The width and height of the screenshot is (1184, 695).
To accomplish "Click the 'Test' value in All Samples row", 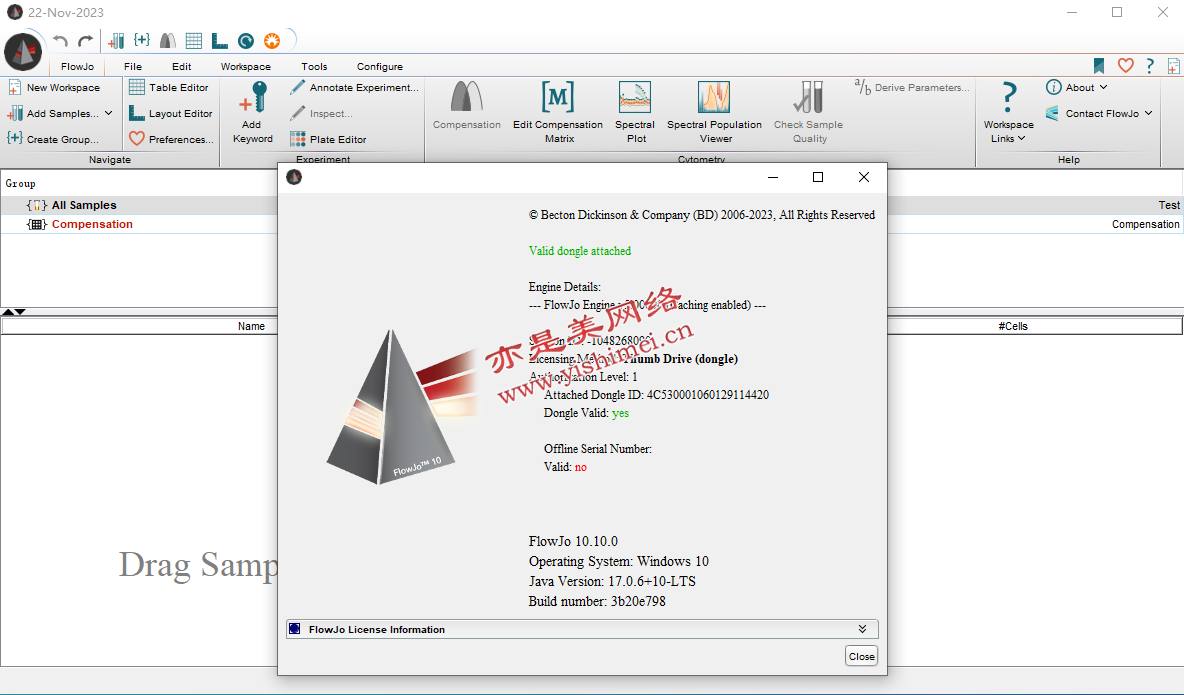I will (x=1169, y=205).
